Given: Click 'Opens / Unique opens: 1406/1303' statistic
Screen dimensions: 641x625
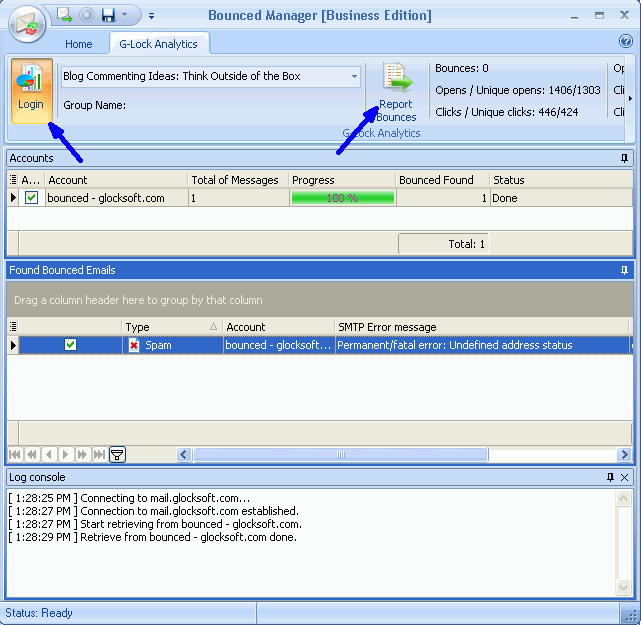Looking at the screenshot, I should 518,90.
